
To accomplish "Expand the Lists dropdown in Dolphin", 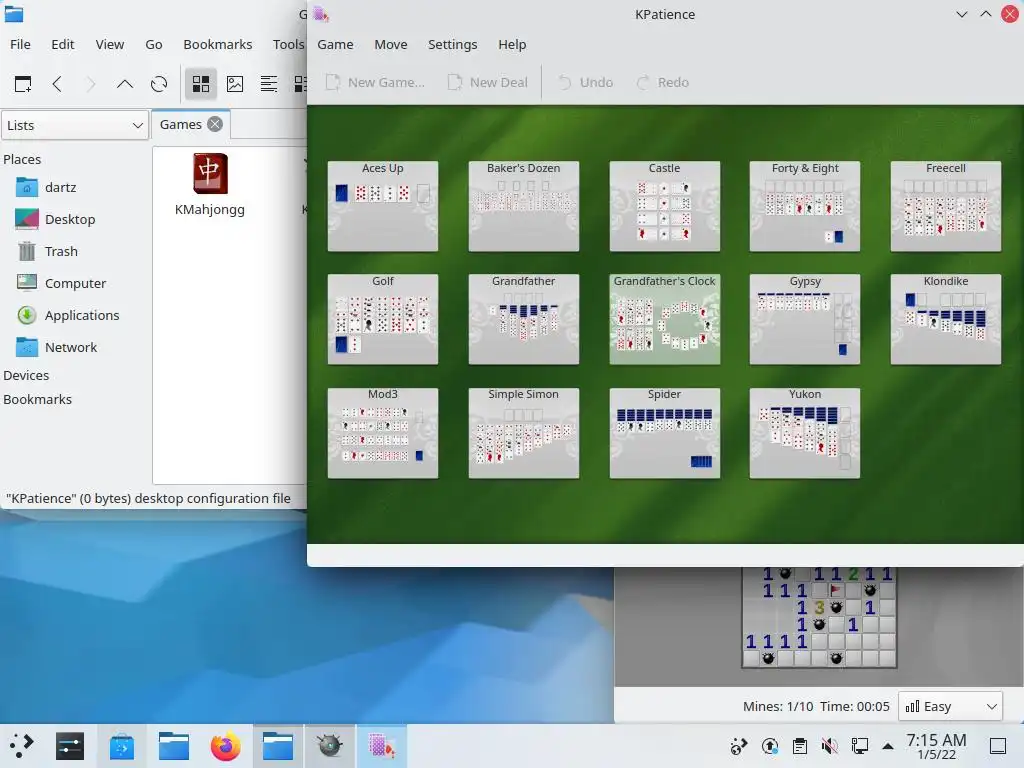I will [x=74, y=125].
